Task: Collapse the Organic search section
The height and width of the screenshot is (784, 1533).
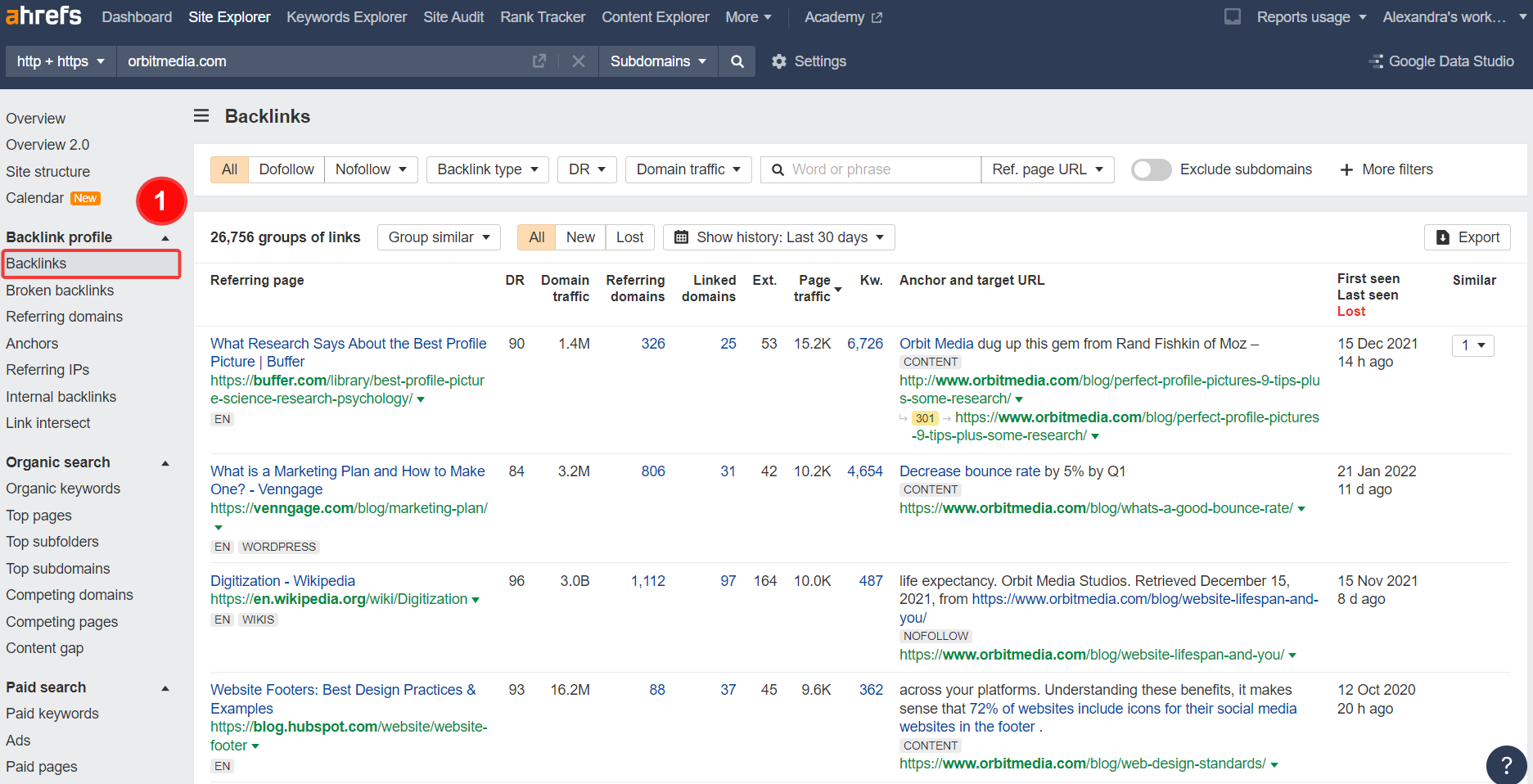Action: 165,463
